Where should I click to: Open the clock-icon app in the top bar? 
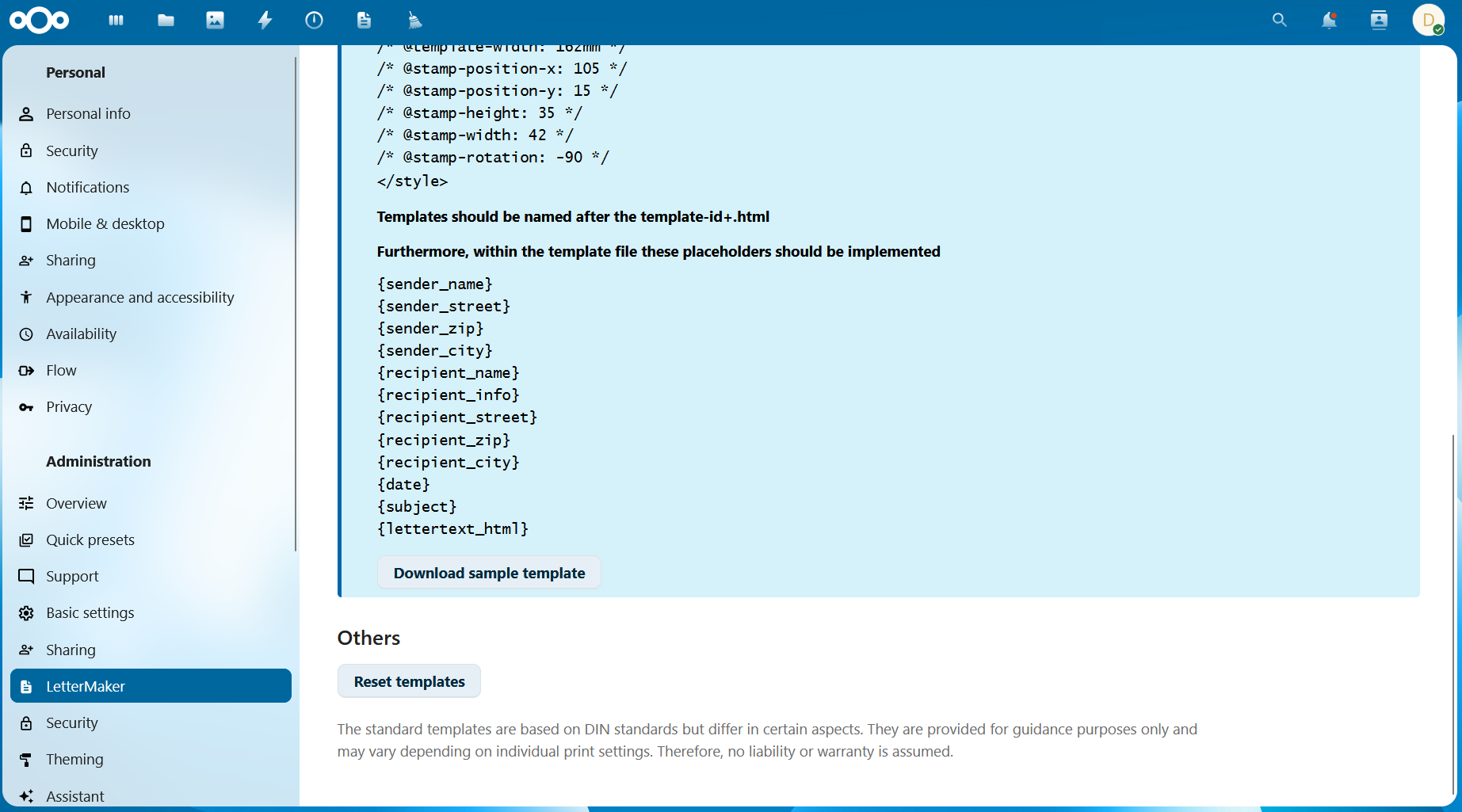point(314,20)
